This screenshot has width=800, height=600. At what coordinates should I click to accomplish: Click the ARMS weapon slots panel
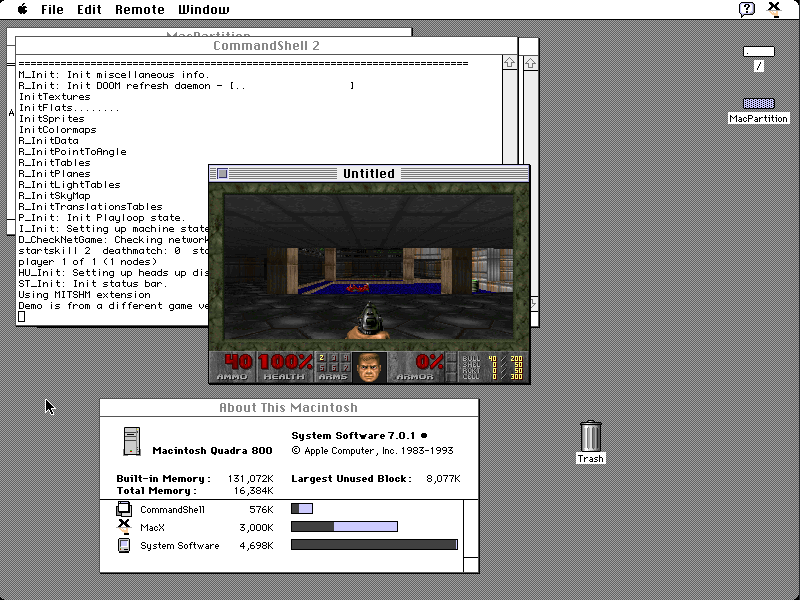(x=333, y=367)
